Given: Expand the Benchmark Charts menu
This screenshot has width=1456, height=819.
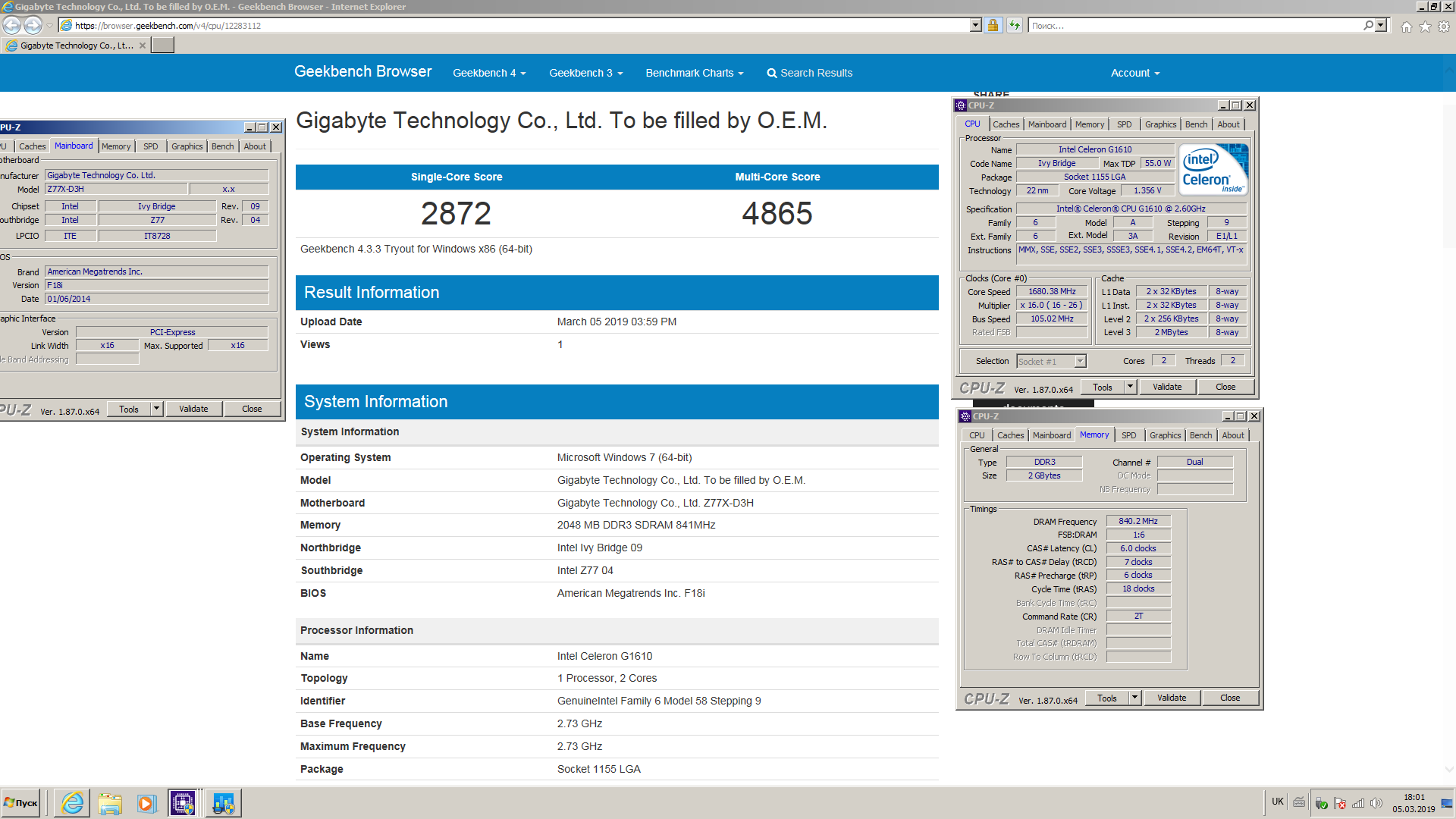Looking at the screenshot, I should [x=695, y=73].
